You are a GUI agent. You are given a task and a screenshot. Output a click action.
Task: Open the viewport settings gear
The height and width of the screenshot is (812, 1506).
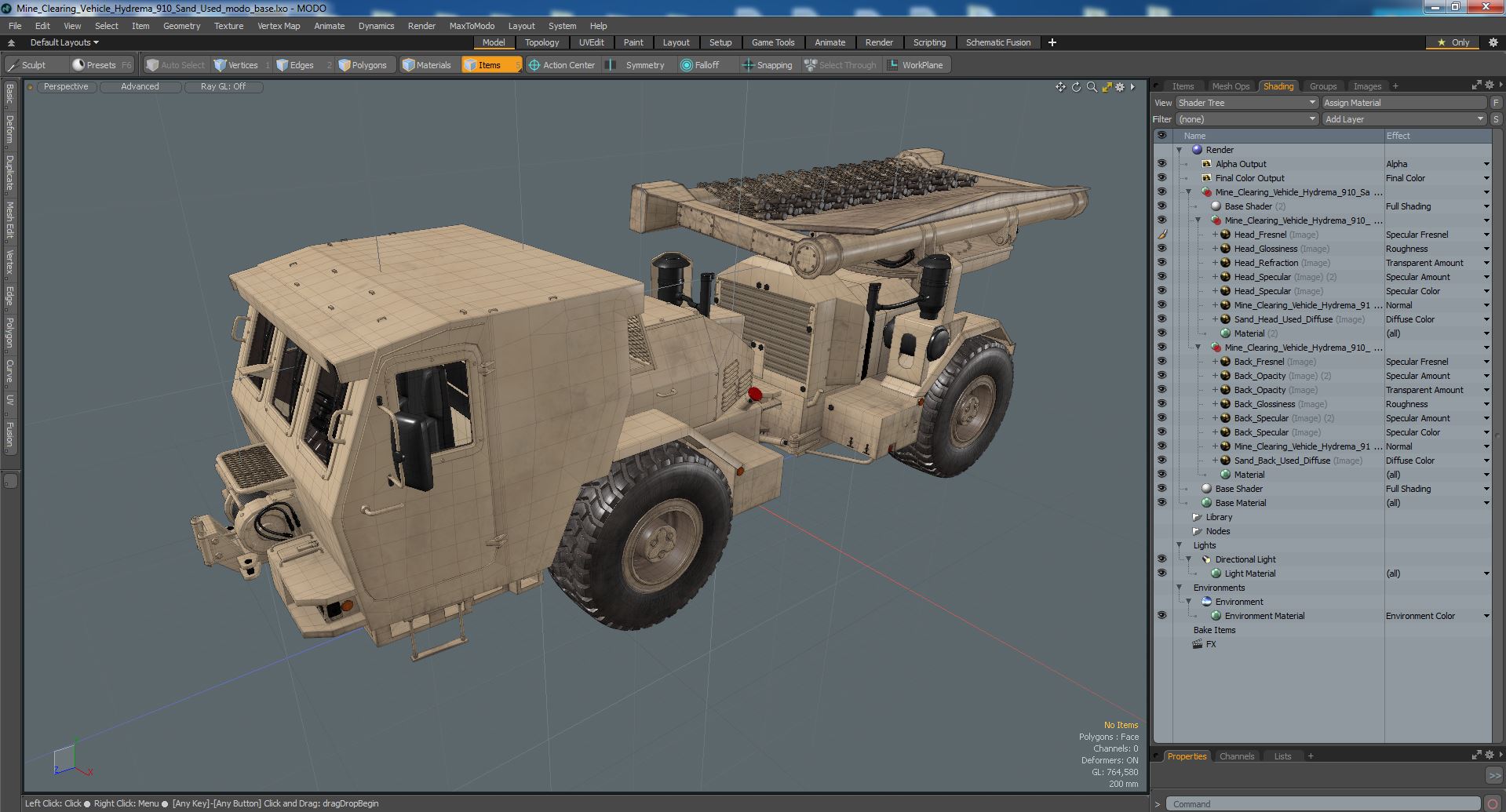point(1121,87)
